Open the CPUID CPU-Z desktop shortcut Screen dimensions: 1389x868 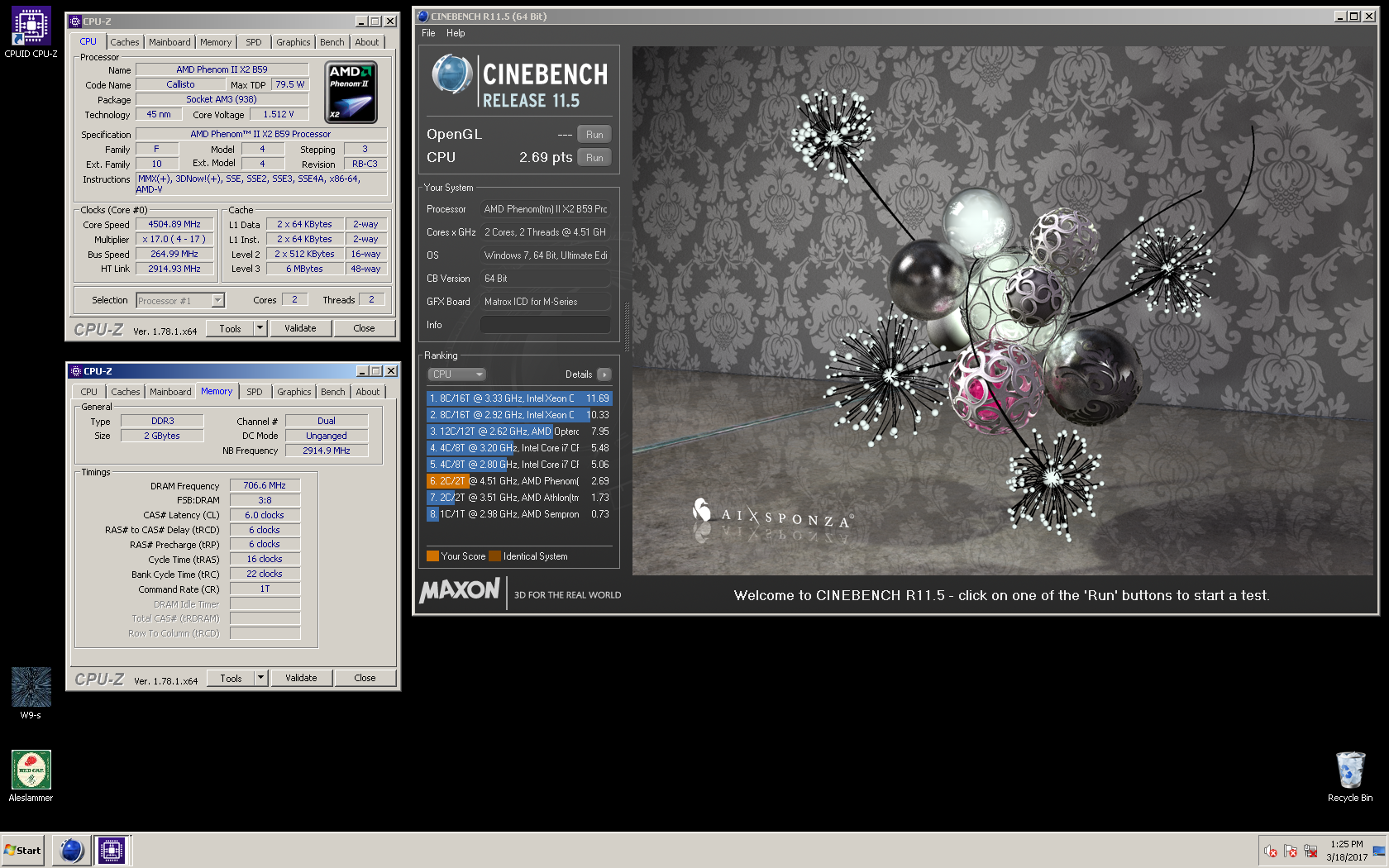point(31,33)
